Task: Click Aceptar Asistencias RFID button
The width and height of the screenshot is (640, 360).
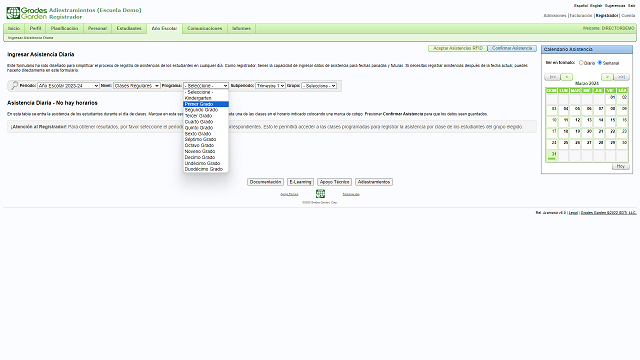Action: pos(458,48)
